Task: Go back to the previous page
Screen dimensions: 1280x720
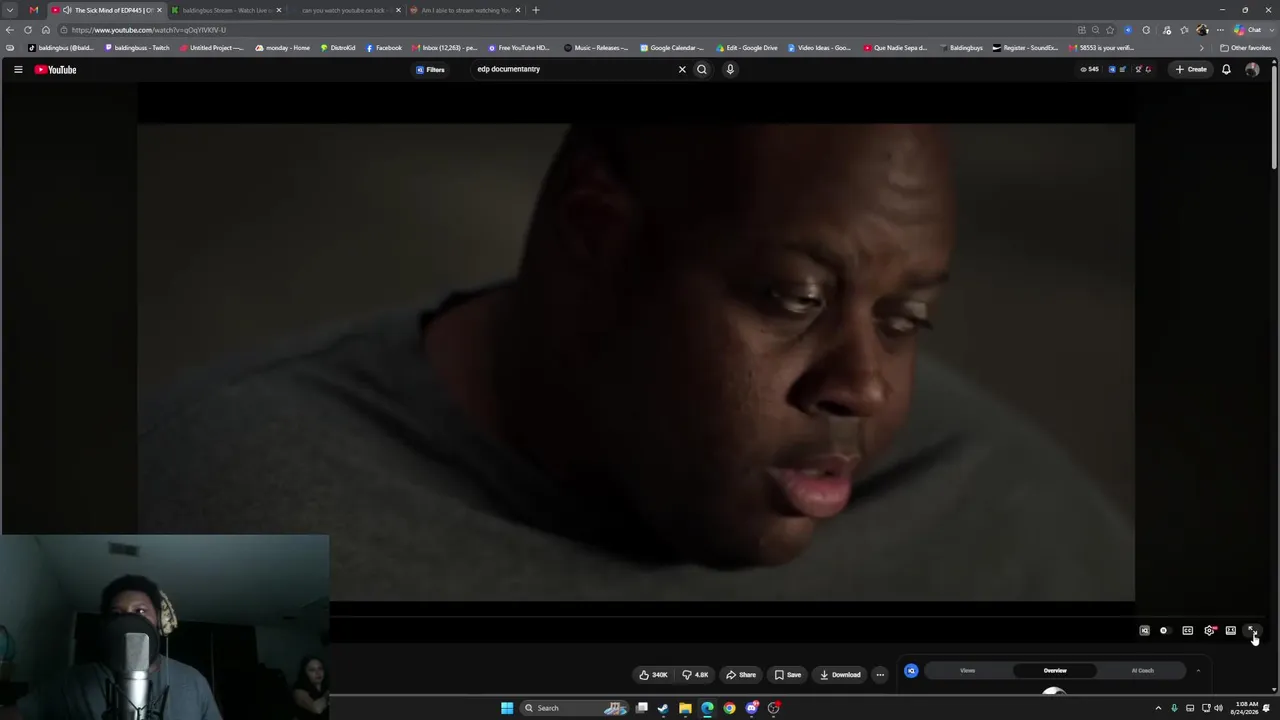Action: [x=10, y=30]
